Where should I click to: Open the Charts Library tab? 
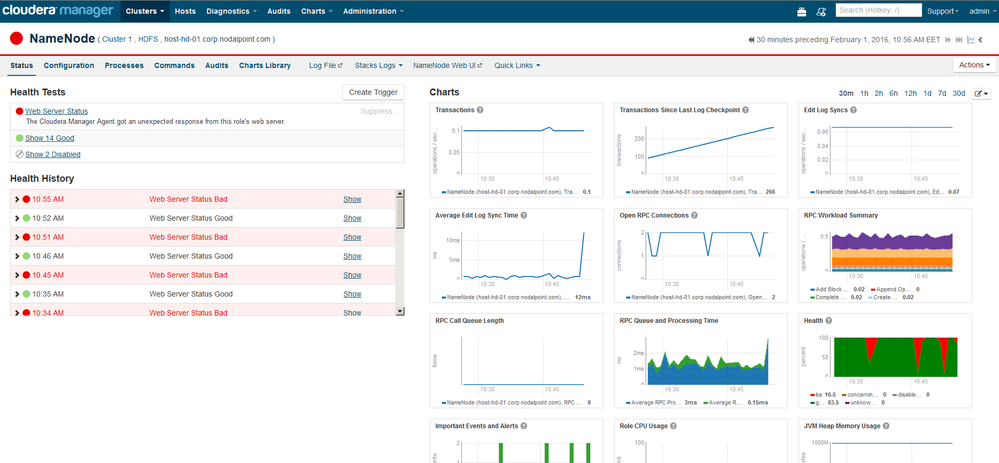click(x=265, y=66)
